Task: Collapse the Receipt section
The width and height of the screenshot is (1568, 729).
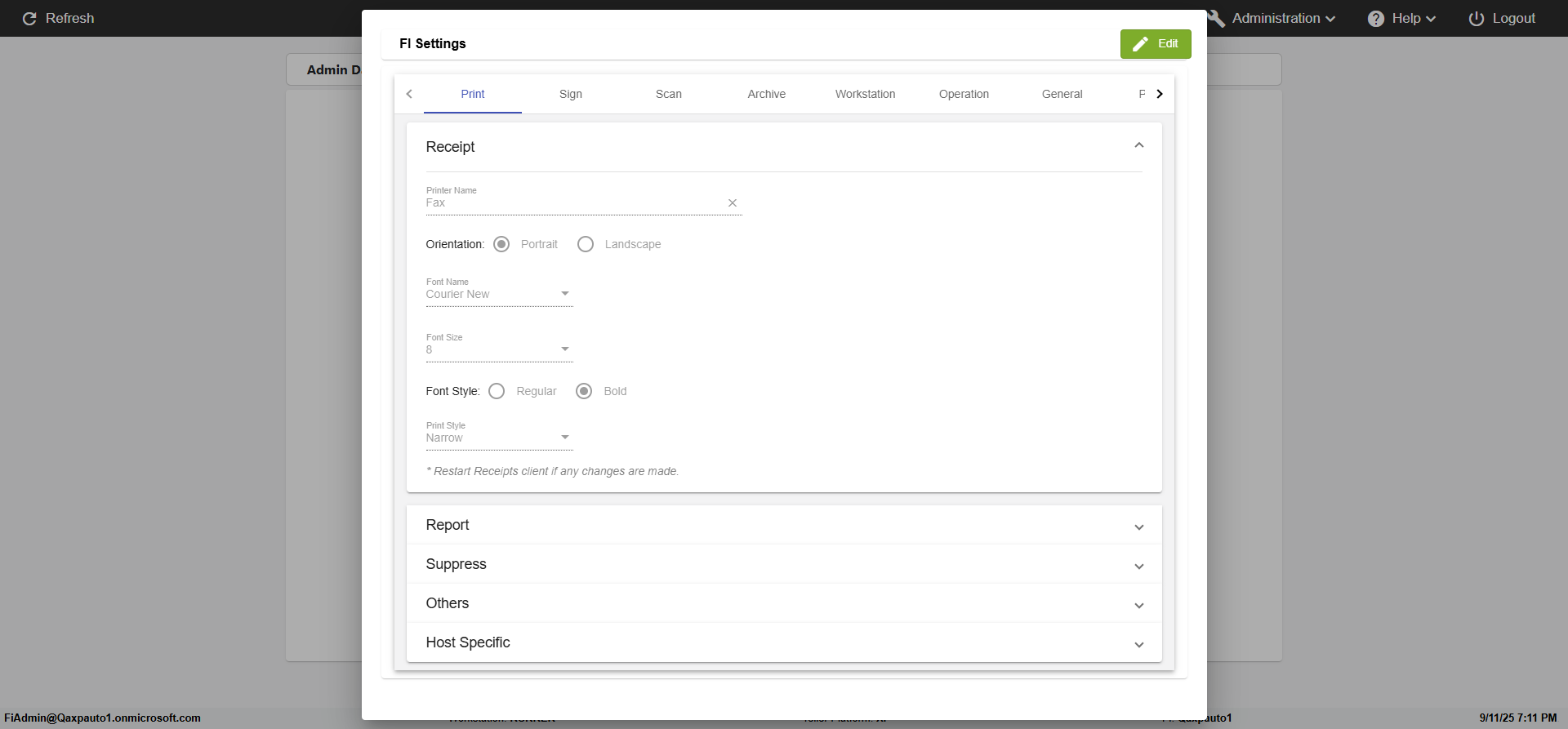Action: click(1138, 146)
